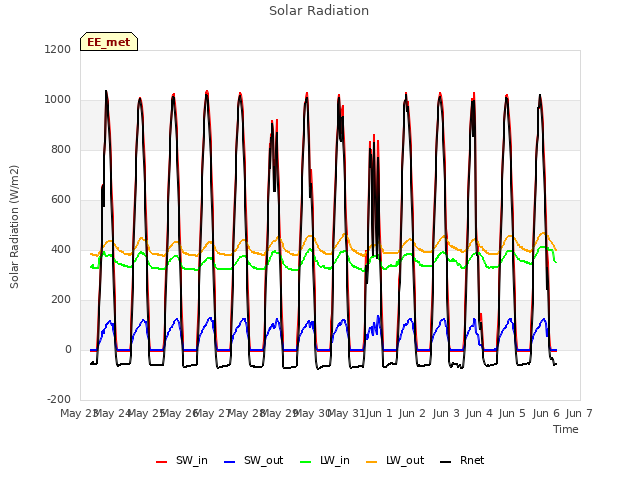This screenshot has height=480, width=640.
Task: Click the Jun 2 x-axis tick label
Action: [x=412, y=413]
